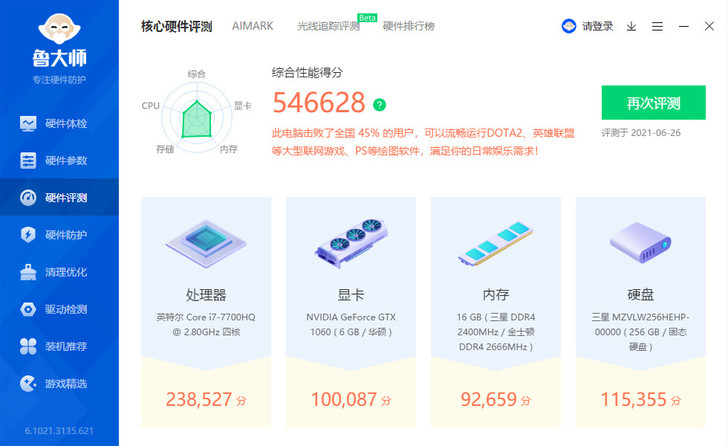Click the 三星 MZVLW256HEHP disk description
The width and height of the screenshot is (728, 446).
click(641, 332)
